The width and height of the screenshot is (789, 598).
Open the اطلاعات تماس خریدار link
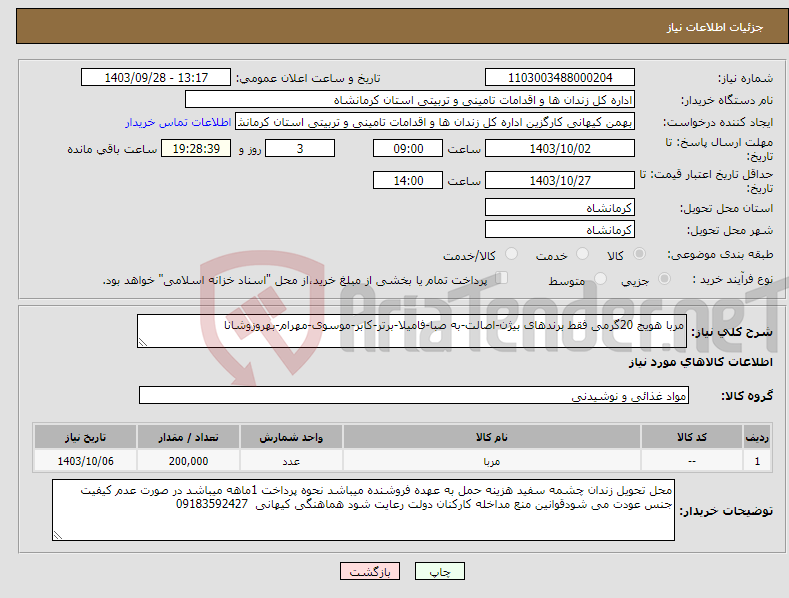178,122
